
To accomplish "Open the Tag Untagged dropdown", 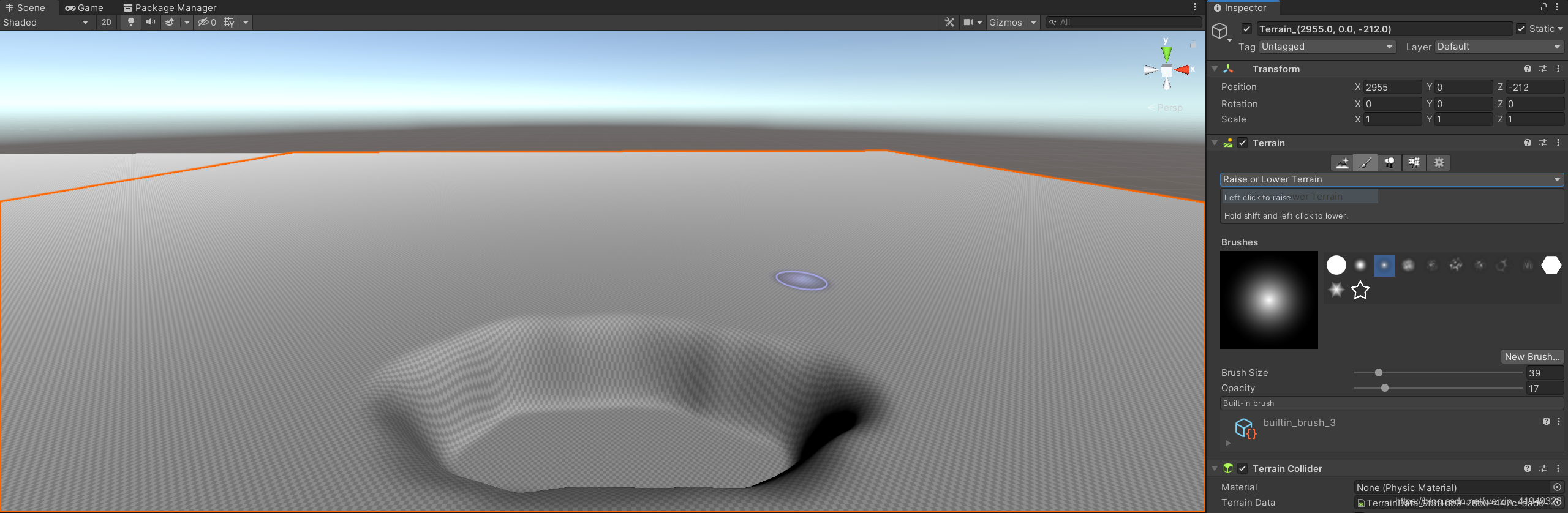I will point(1327,47).
